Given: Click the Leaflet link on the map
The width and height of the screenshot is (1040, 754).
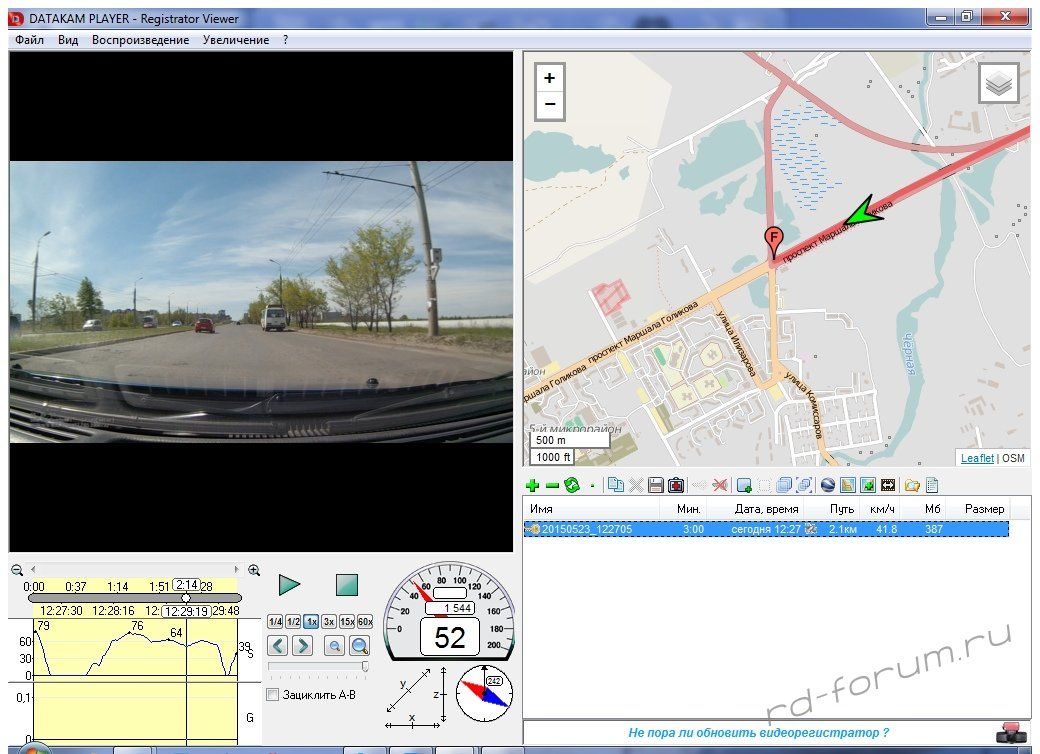Looking at the screenshot, I should tap(977, 458).
